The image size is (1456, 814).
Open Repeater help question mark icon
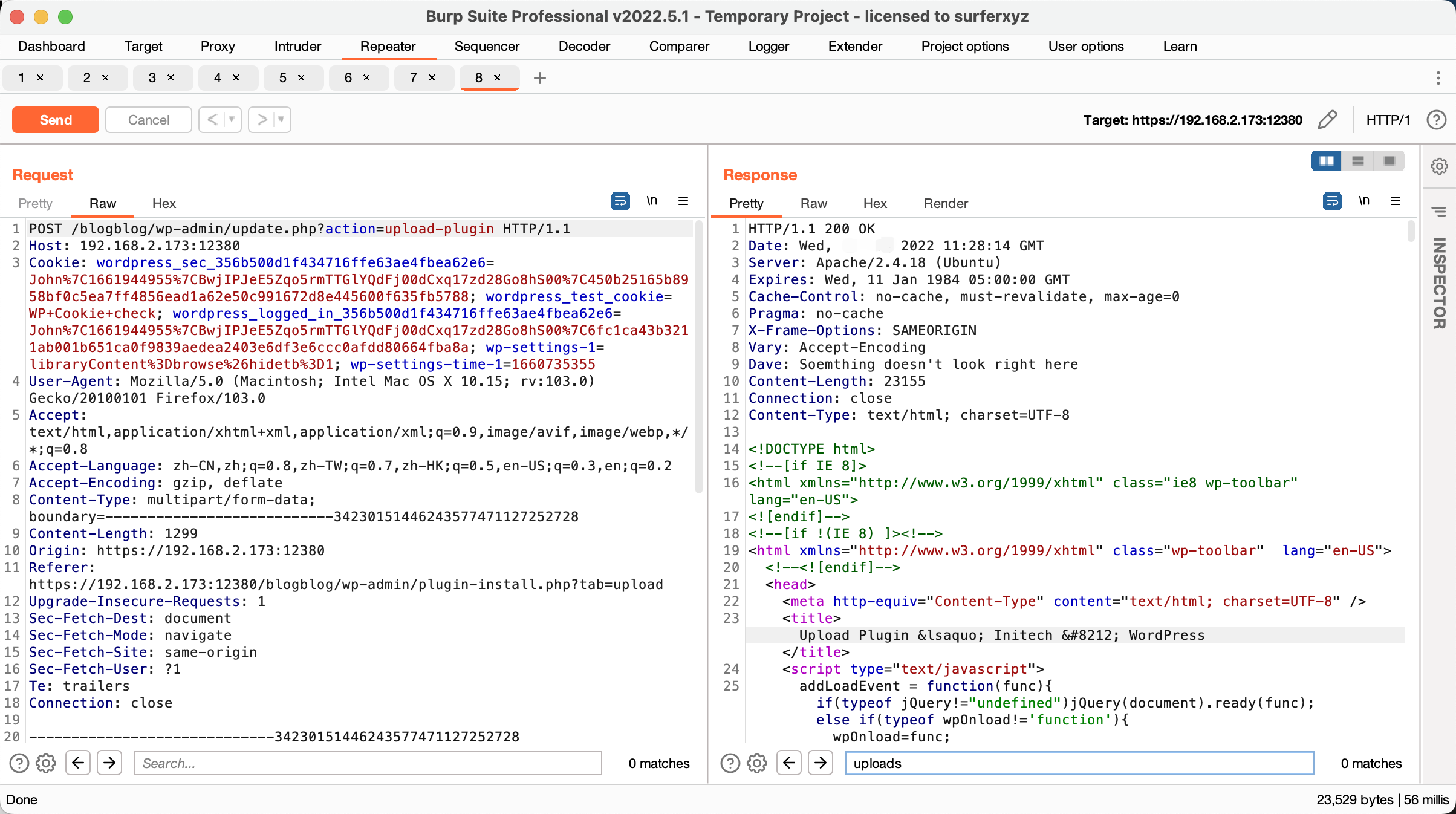coord(1436,120)
